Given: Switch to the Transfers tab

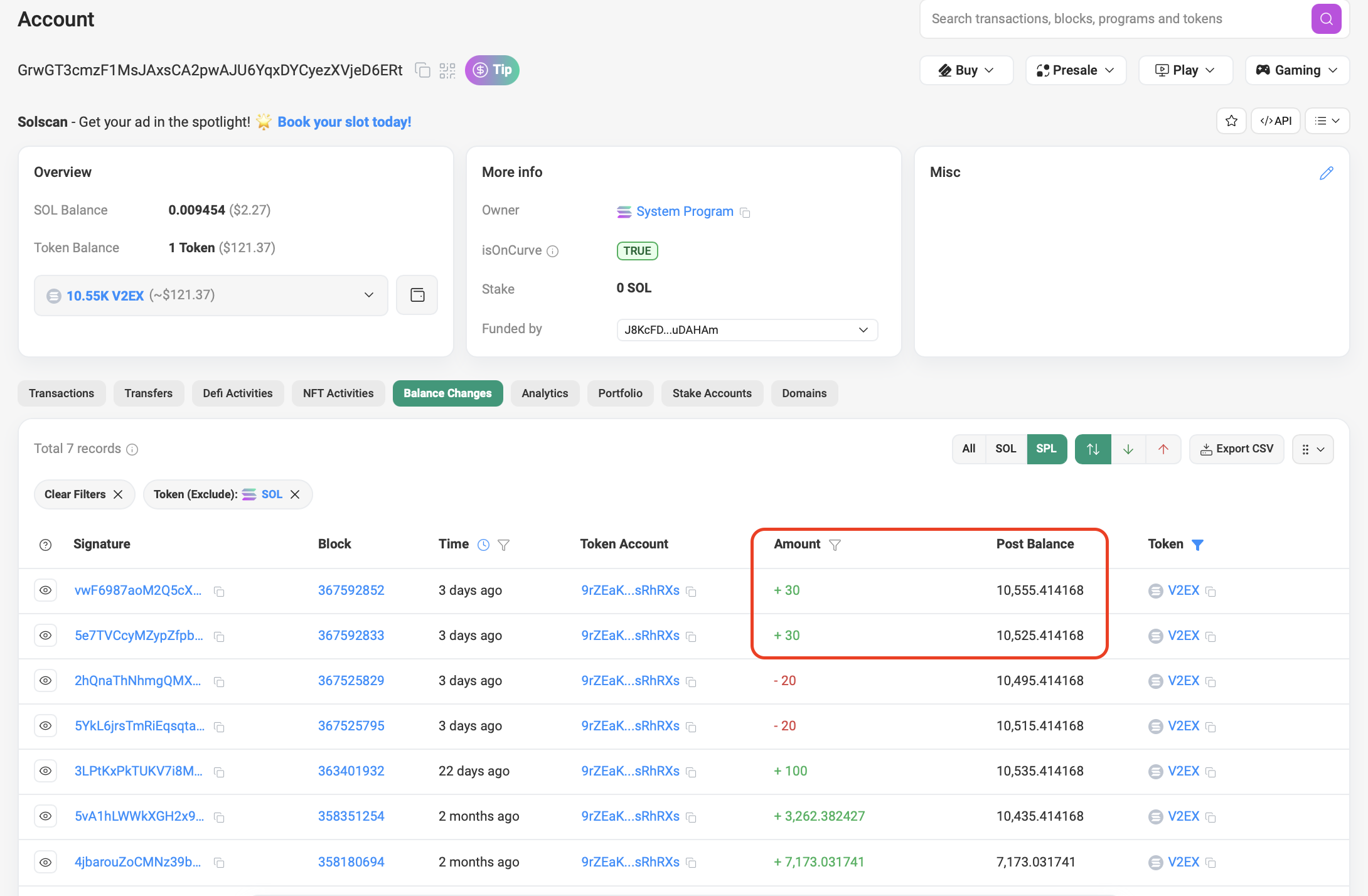Looking at the screenshot, I should point(148,393).
